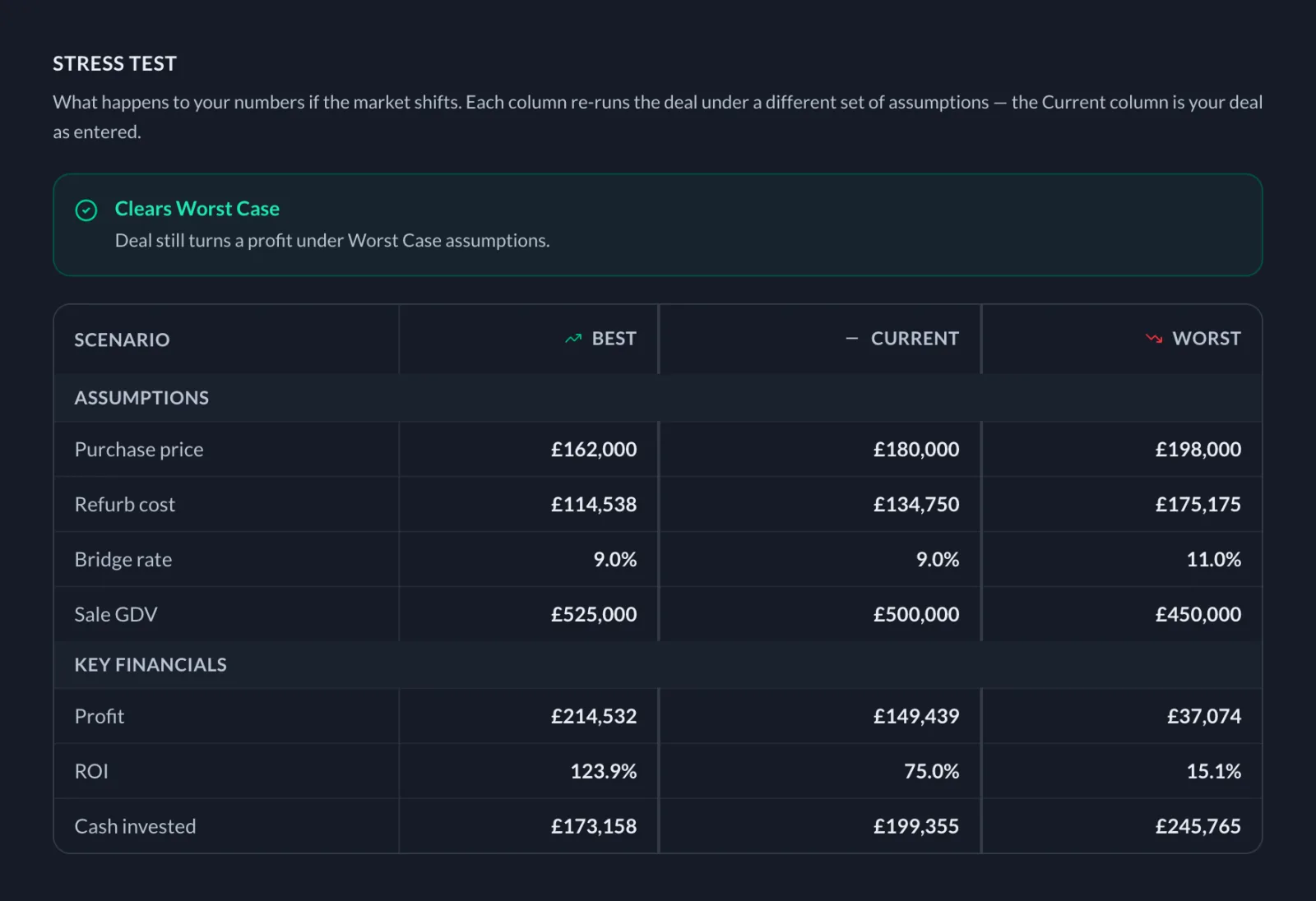Click worst profit £37,074
The height and width of the screenshot is (901, 1316).
coord(1204,717)
